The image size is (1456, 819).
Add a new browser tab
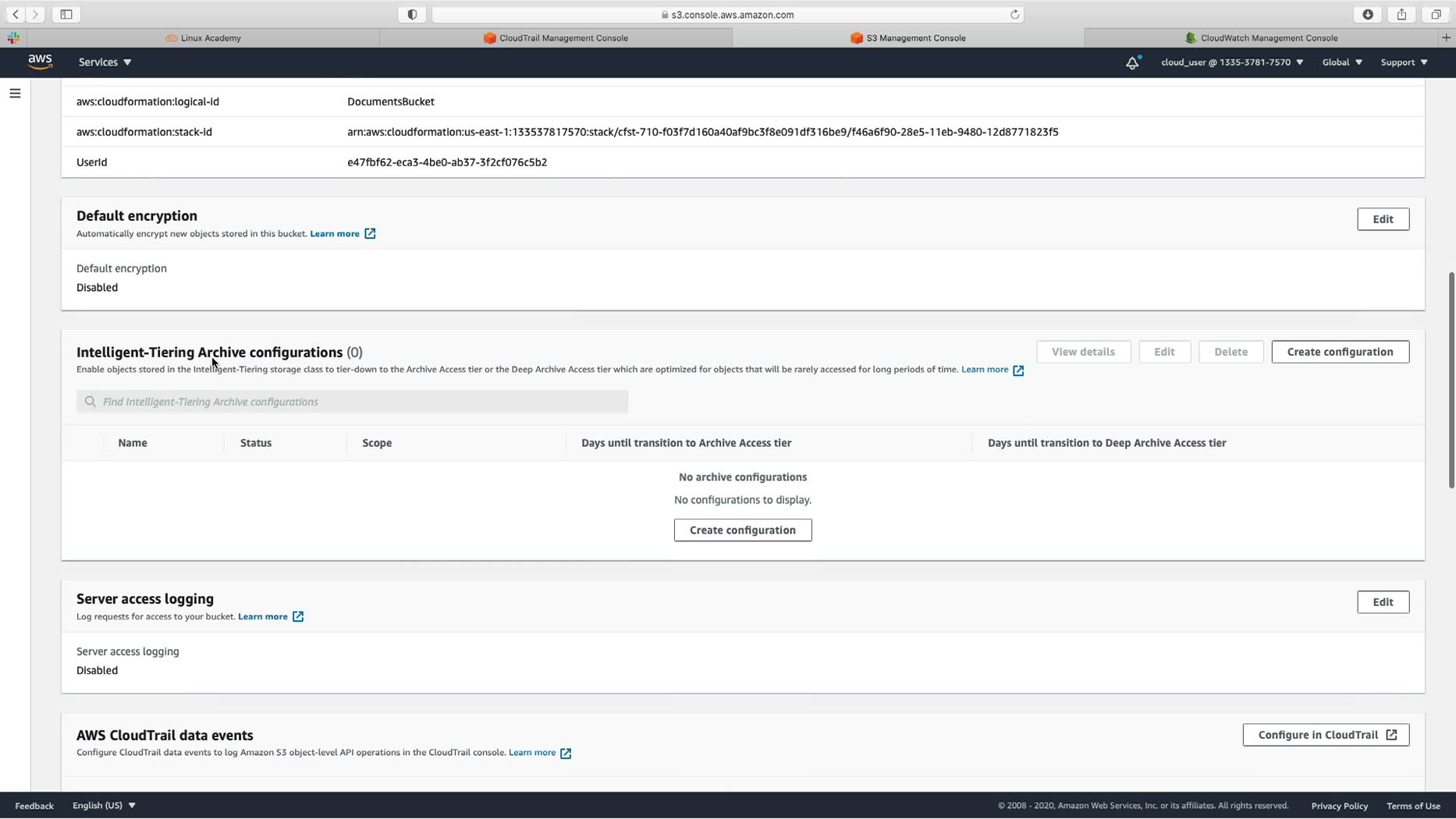1446,37
